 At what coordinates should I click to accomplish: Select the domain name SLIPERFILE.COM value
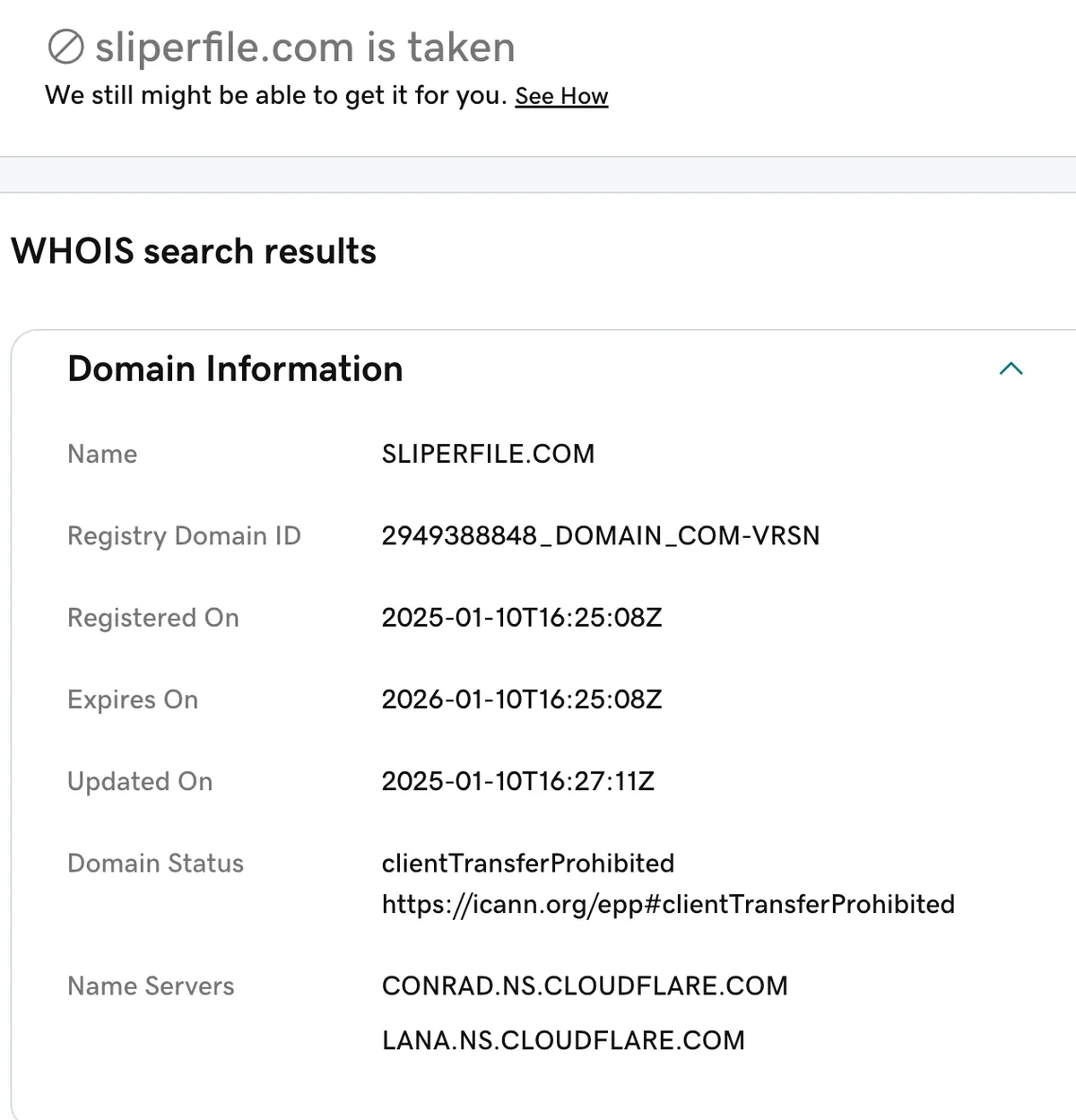click(489, 454)
